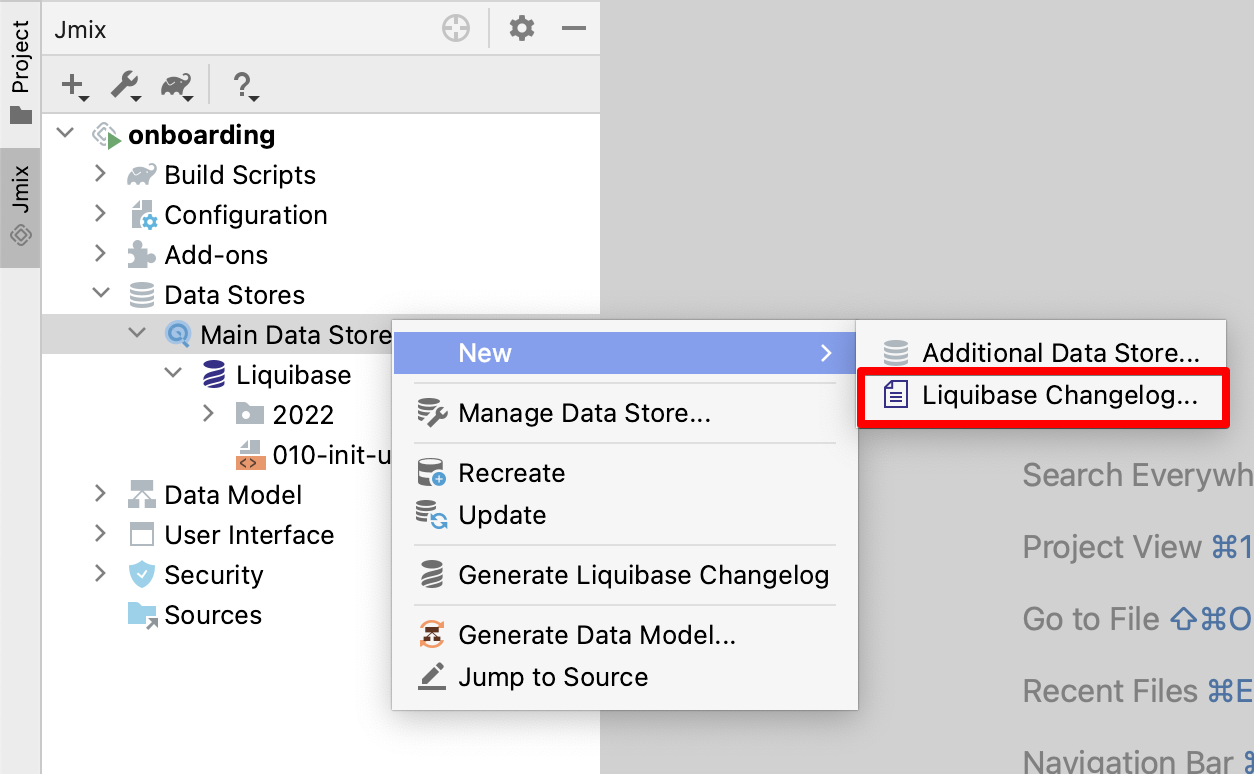Expand the Configuration node
Viewport: 1254px width, 774px height.
(100, 214)
